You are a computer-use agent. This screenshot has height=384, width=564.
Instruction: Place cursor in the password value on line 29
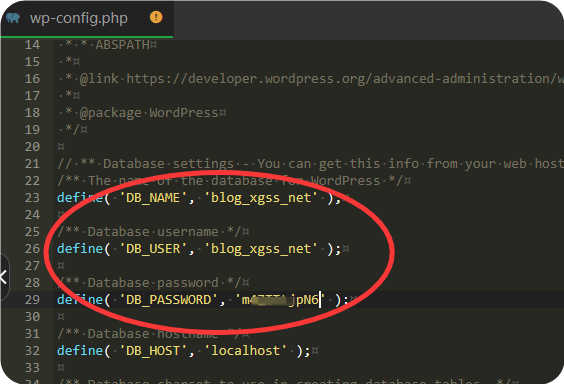[280, 300]
